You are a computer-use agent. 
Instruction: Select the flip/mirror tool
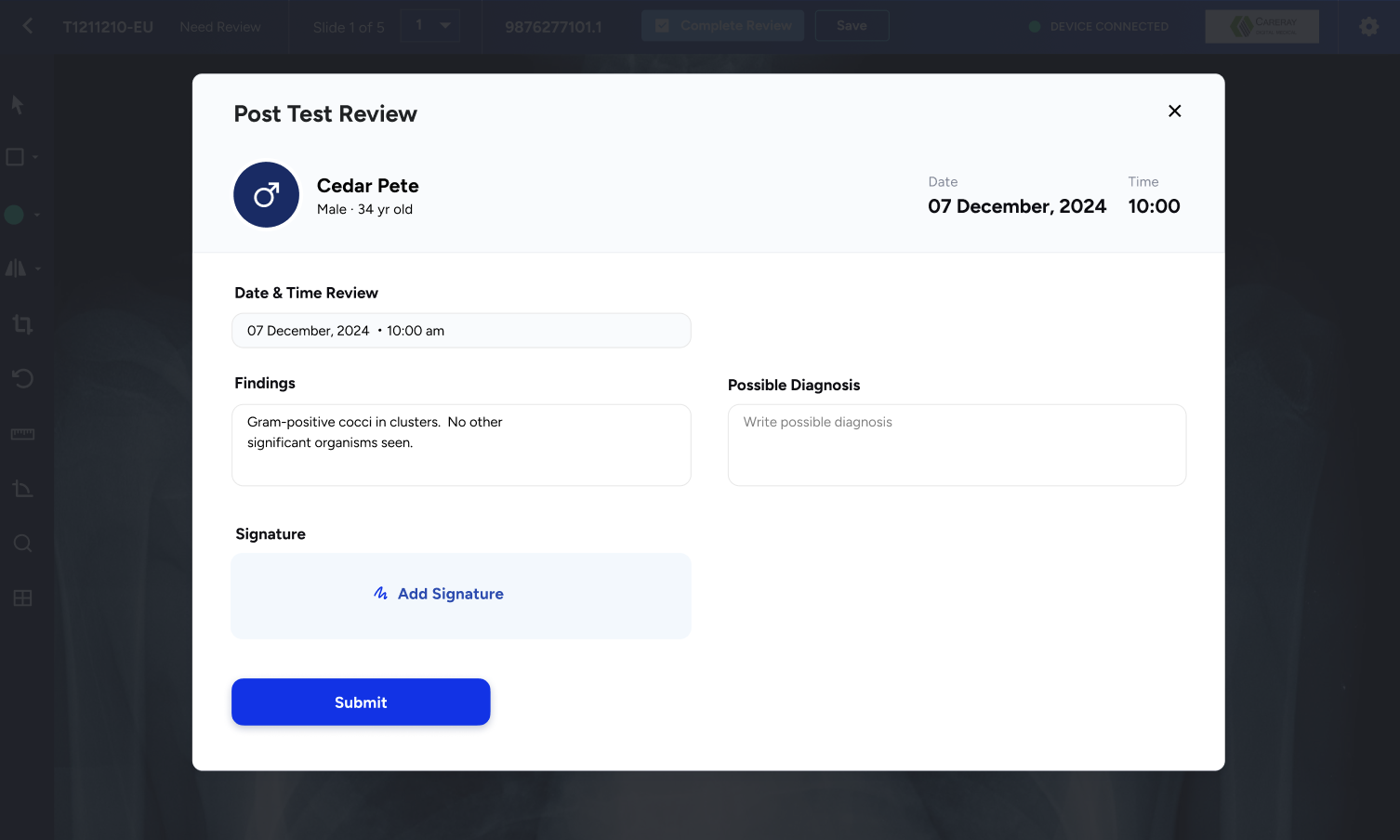[x=17, y=268]
